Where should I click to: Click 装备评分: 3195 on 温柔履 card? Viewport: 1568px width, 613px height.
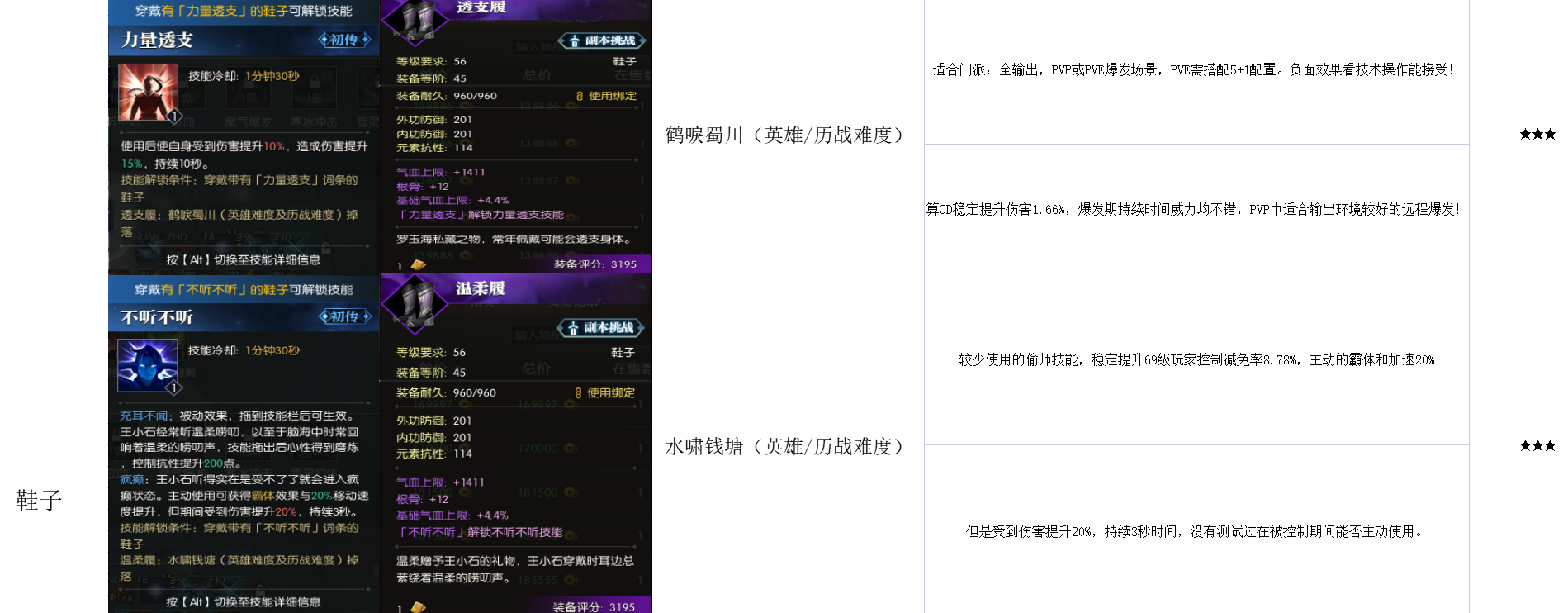[595, 606]
